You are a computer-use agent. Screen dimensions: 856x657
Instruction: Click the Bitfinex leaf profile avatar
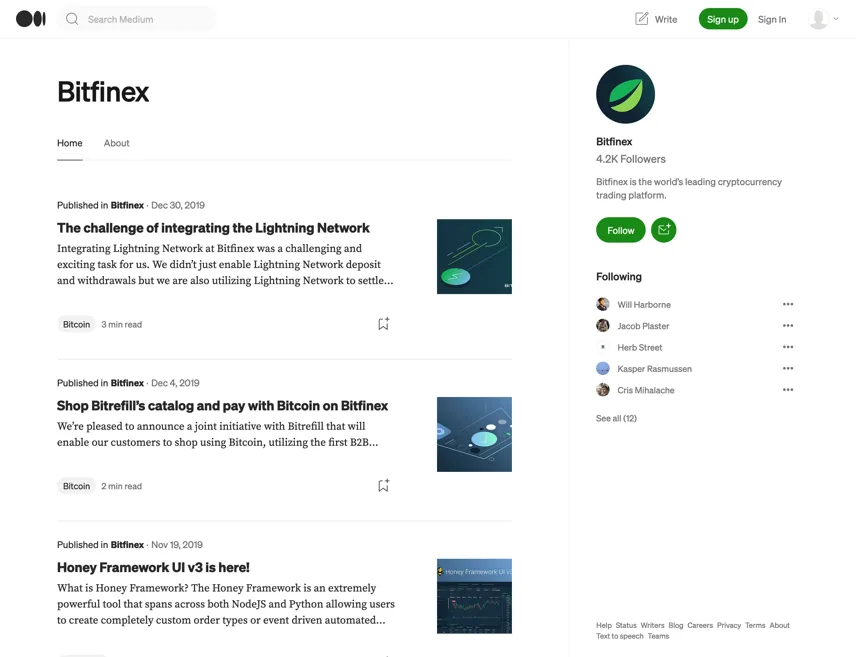click(625, 94)
